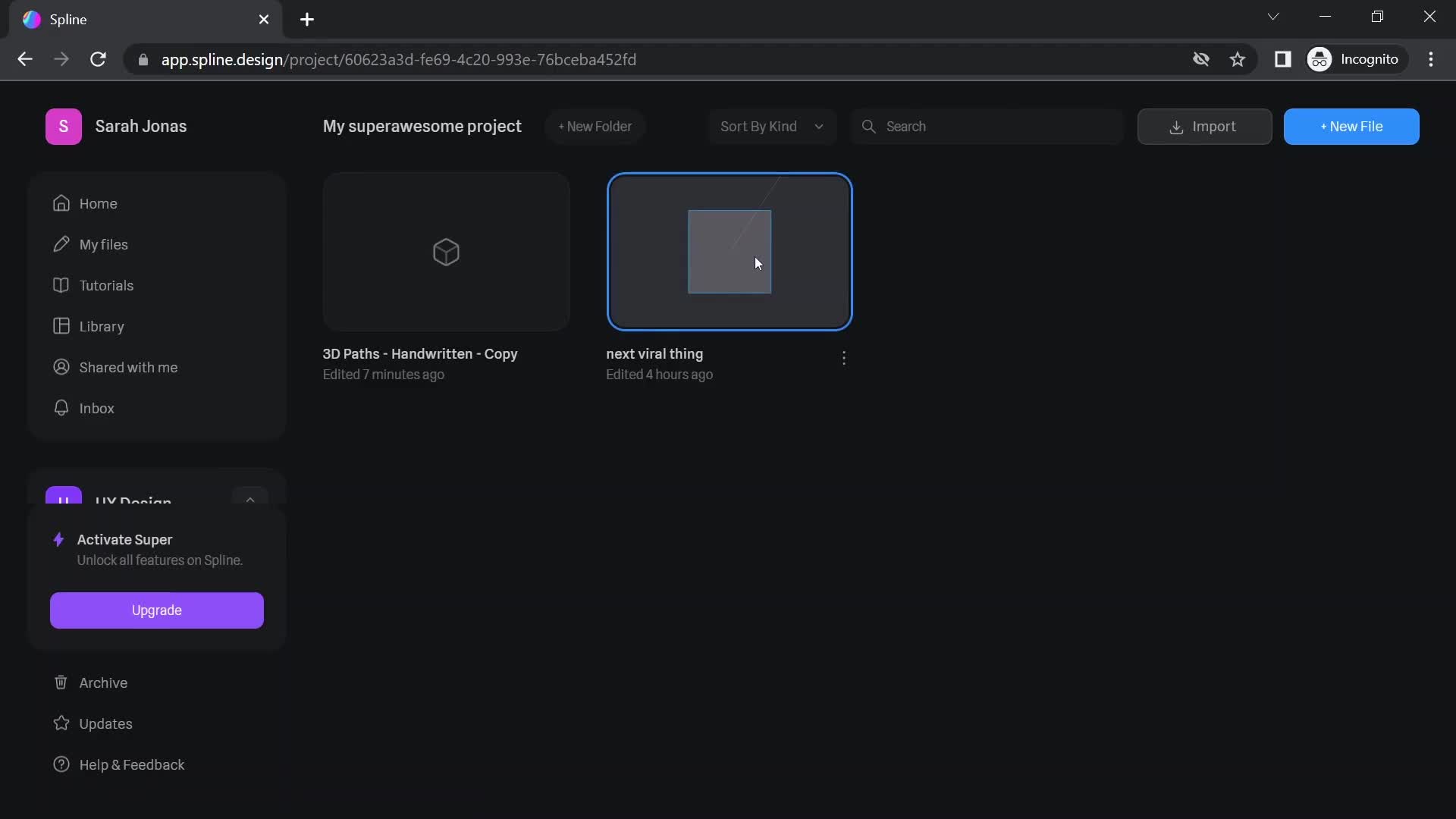Click the Home house icon
This screenshot has height=819, width=1456.
[x=61, y=203]
